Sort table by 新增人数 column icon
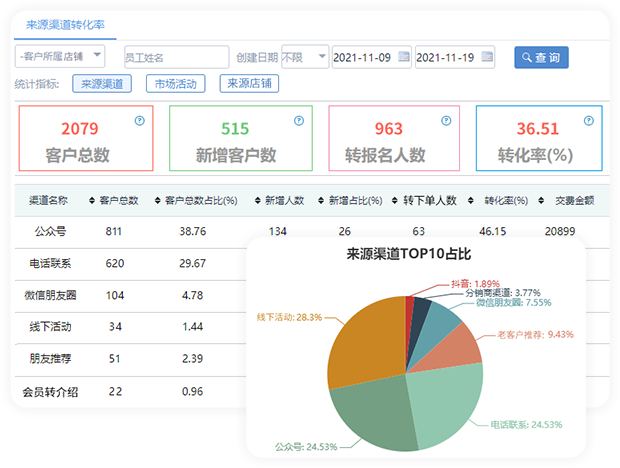This screenshot has height=468, width=620. (256, 201)
